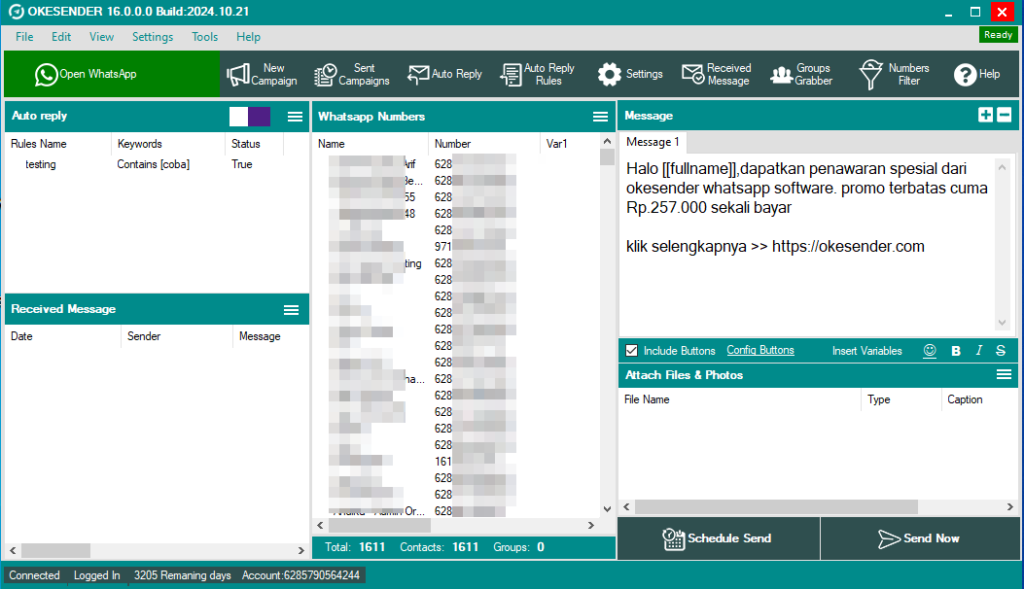Select the testing auto reply rule row
The image size is (1024, 589).
(x=40, y=164)
